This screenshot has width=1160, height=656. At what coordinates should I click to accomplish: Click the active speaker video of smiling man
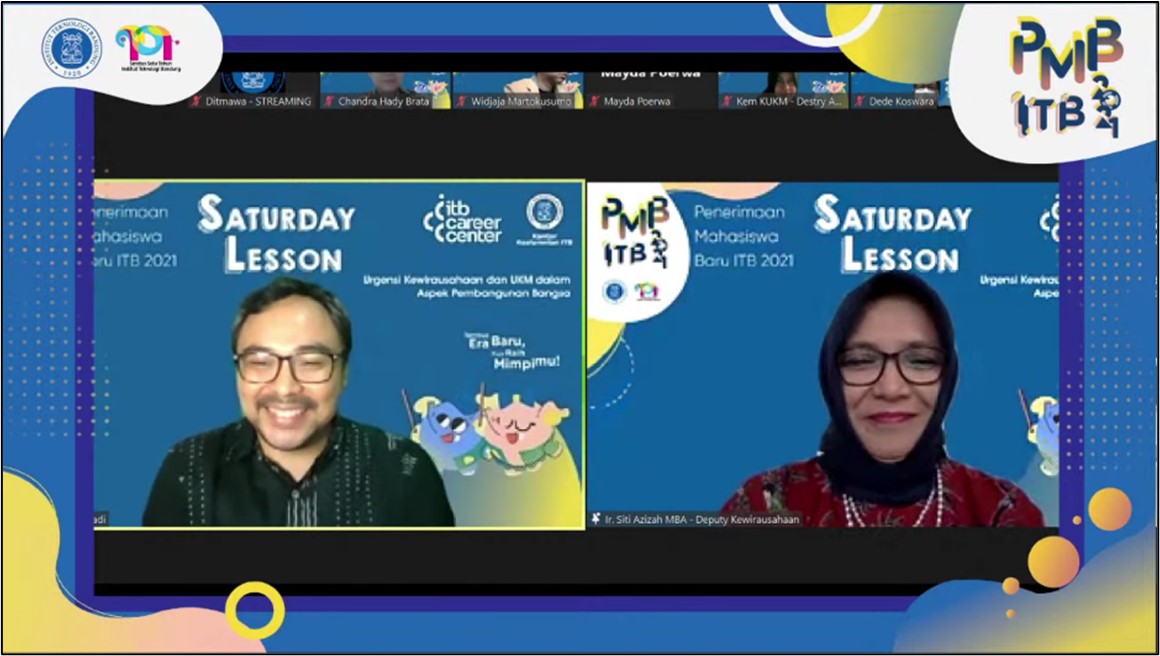(x=339, y=355)
